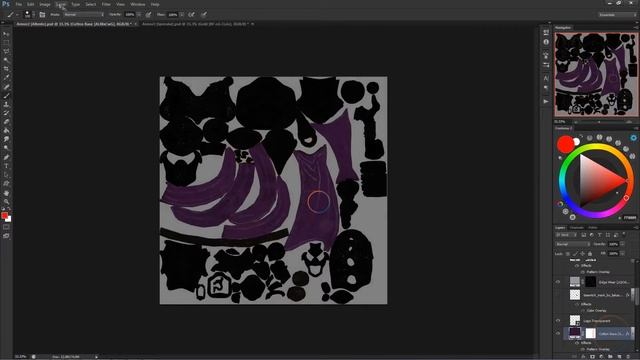Open Flow slider arrow in options bar
The height and width of the screenshot is (360, 640).
point(182,15)
